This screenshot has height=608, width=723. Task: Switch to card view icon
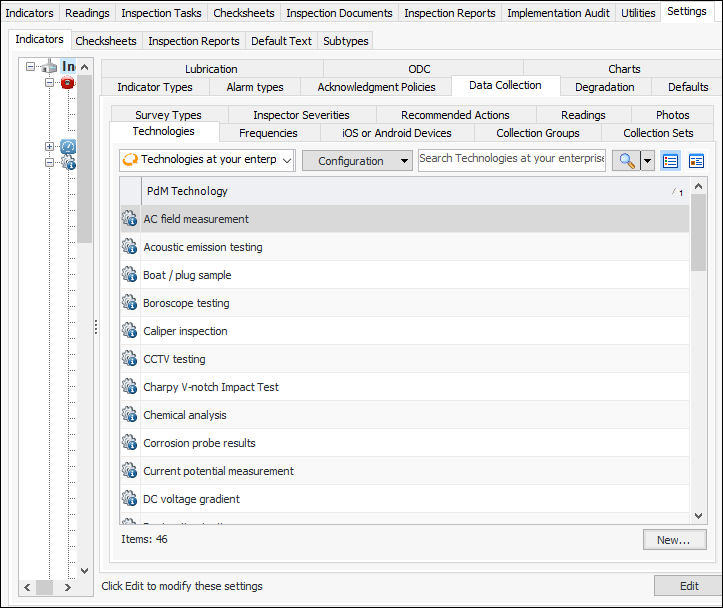pyautogui.click(x=696, y=161)
